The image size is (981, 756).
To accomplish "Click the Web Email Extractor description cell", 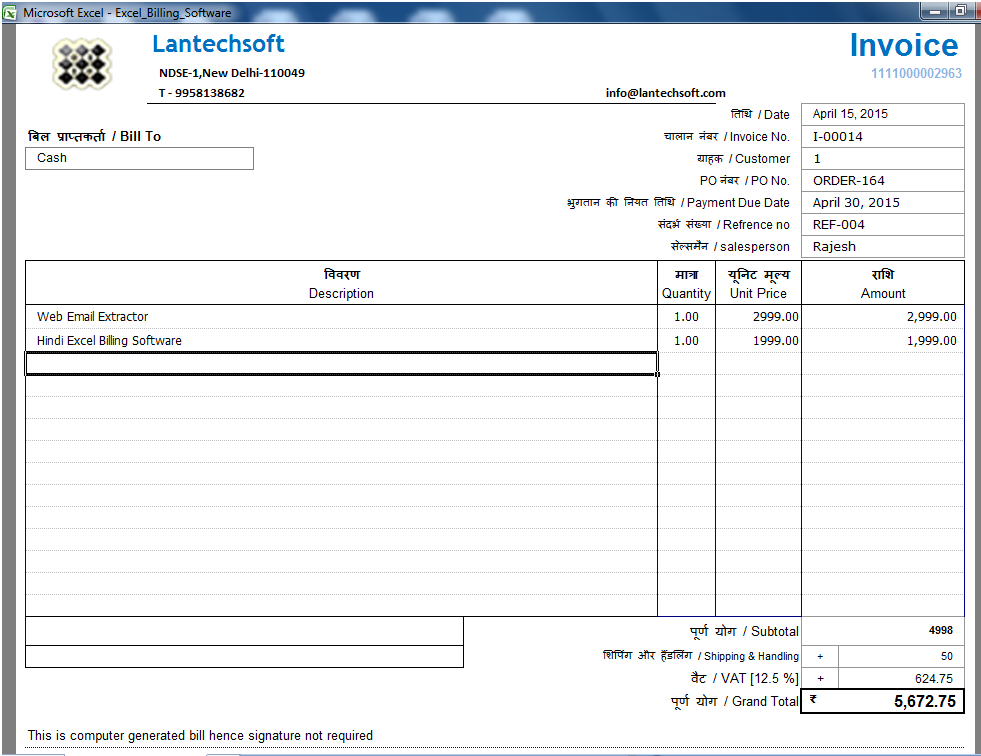I will (341, 317).
